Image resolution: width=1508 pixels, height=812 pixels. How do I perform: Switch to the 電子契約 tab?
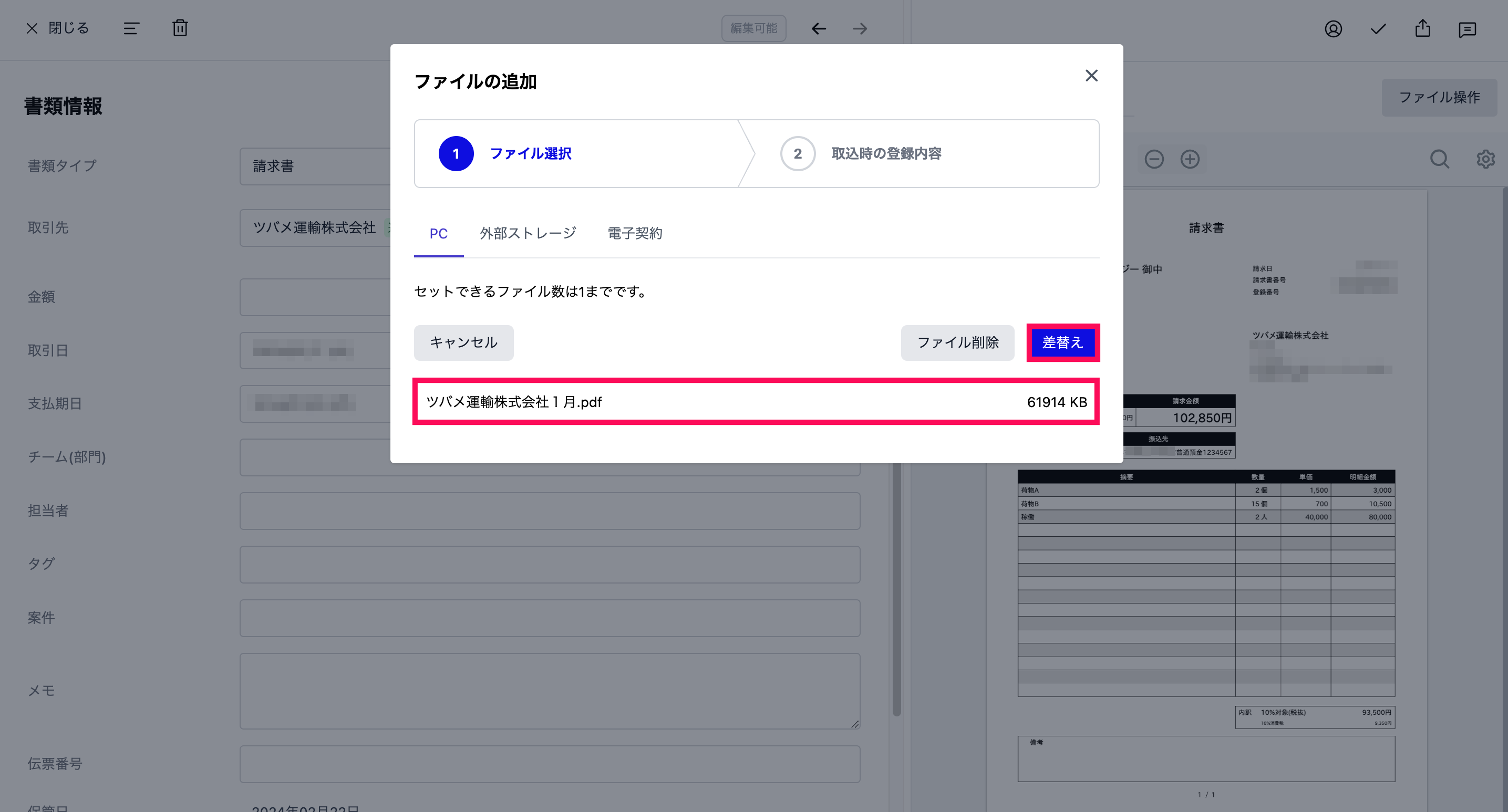(635, 233)
